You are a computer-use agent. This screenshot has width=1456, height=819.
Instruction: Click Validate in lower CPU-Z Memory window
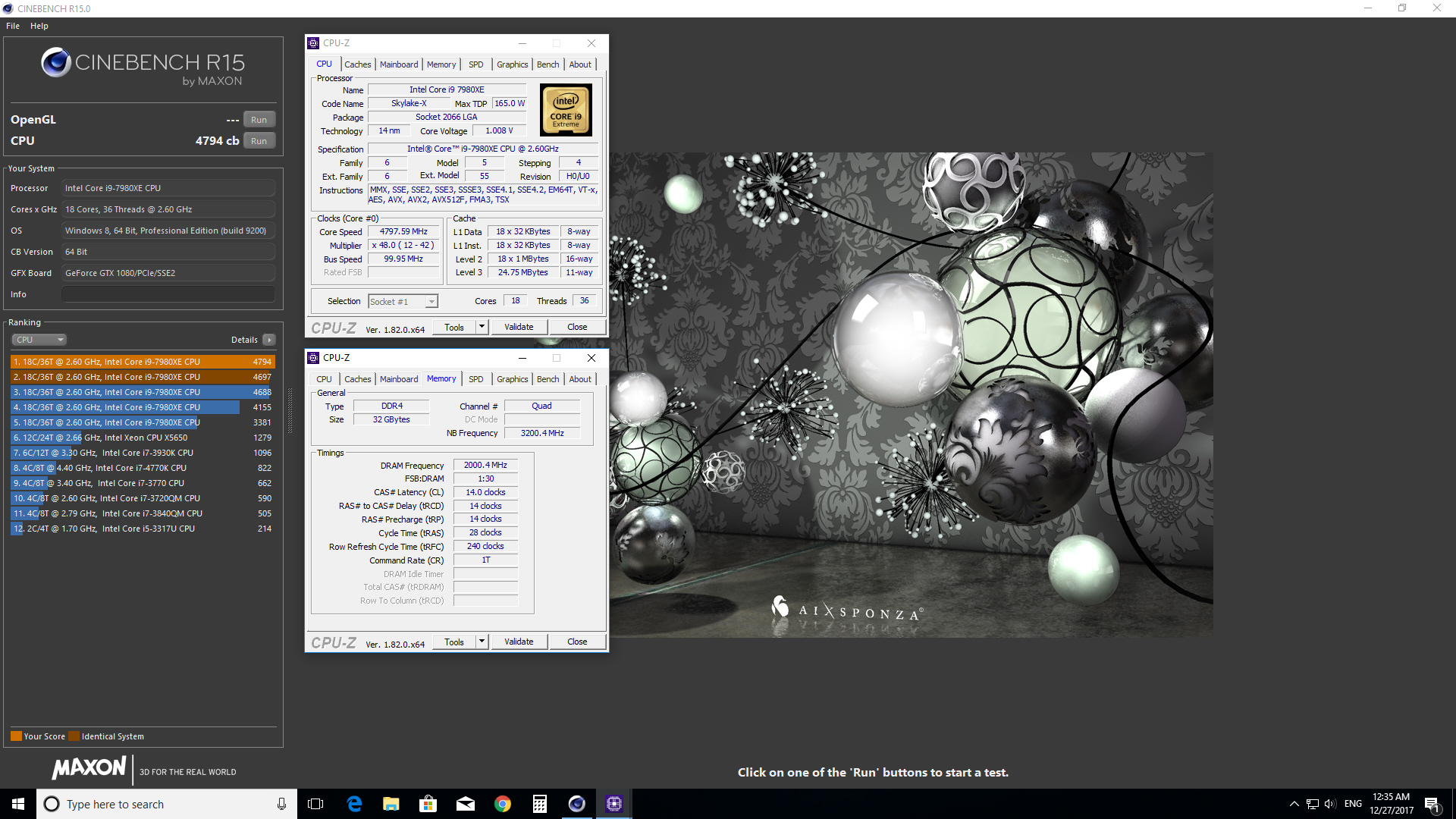tap(519, 642)
